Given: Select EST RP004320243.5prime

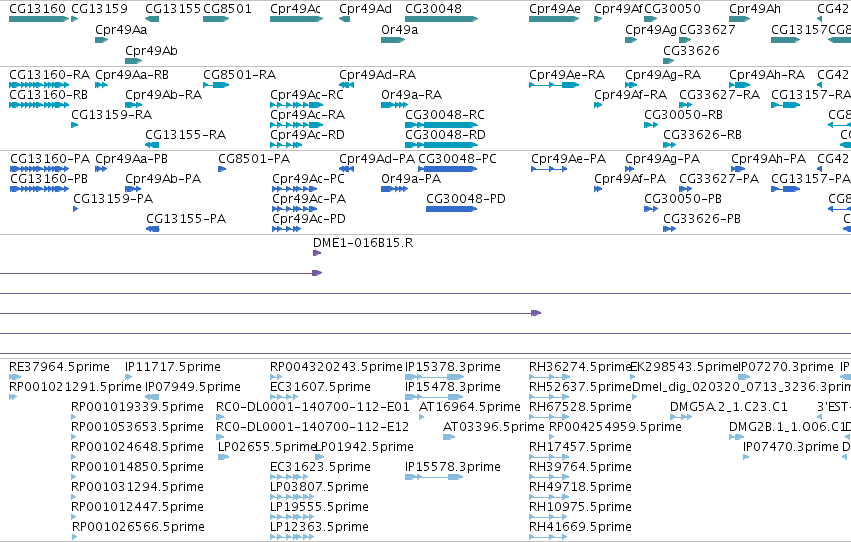Looking at the screenshot, I should point(336,367).
